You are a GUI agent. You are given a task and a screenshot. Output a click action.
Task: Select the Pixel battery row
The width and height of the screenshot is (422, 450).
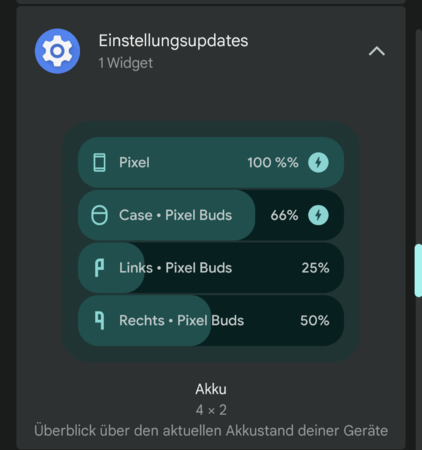pos(211,163)
